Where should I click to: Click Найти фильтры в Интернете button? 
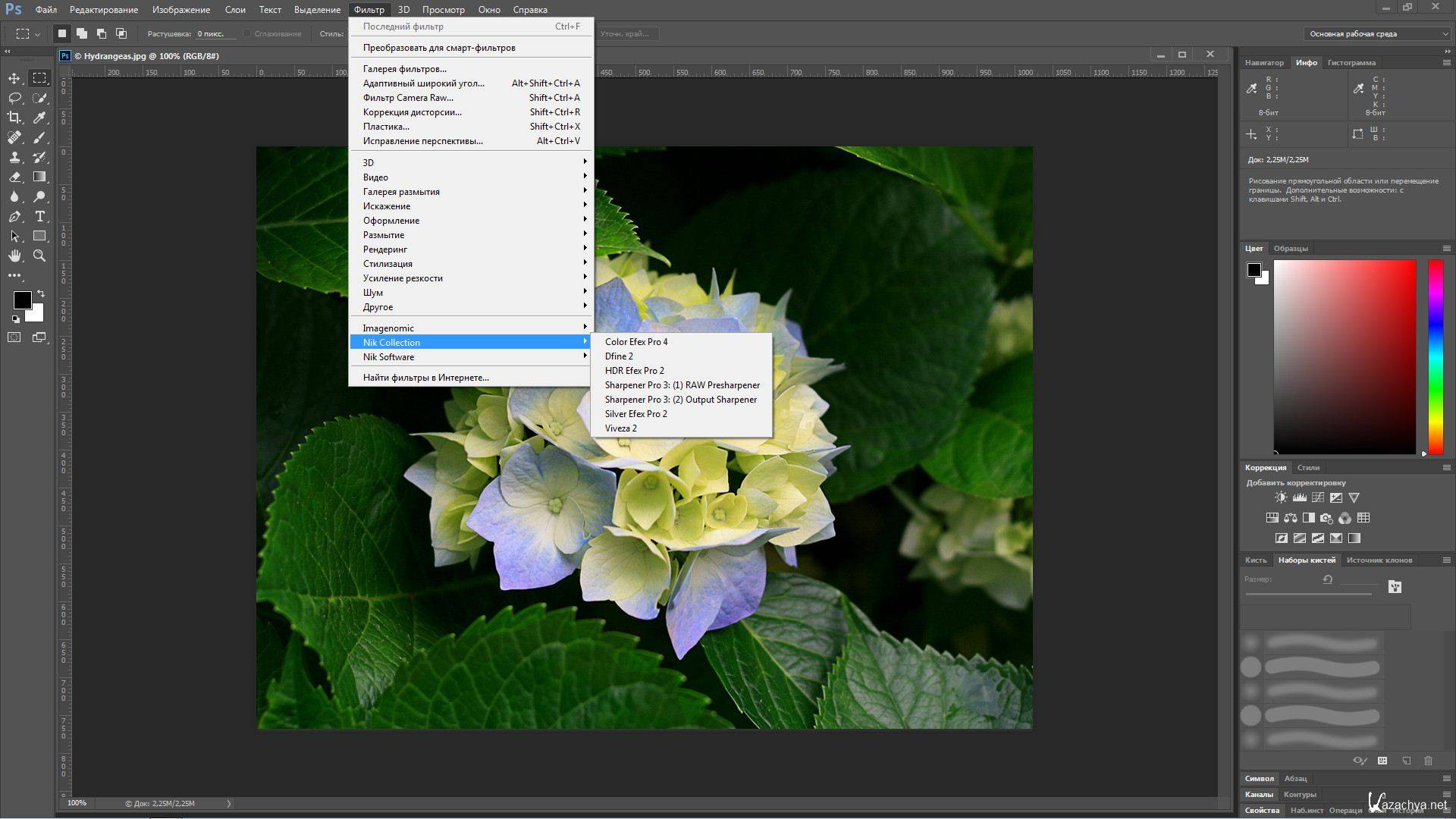[426, 378]
